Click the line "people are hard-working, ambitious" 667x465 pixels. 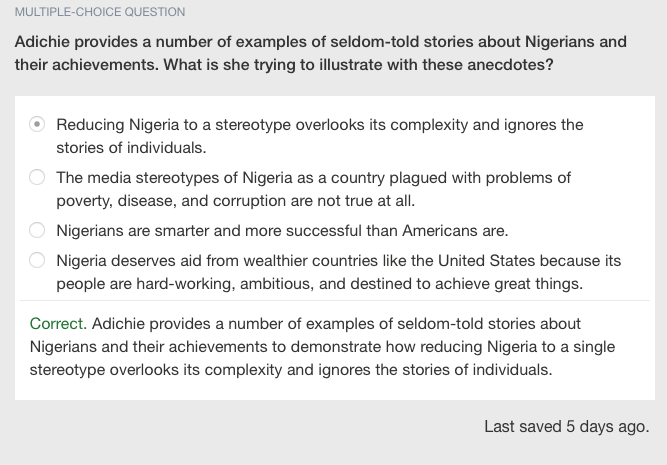[320, 283]
